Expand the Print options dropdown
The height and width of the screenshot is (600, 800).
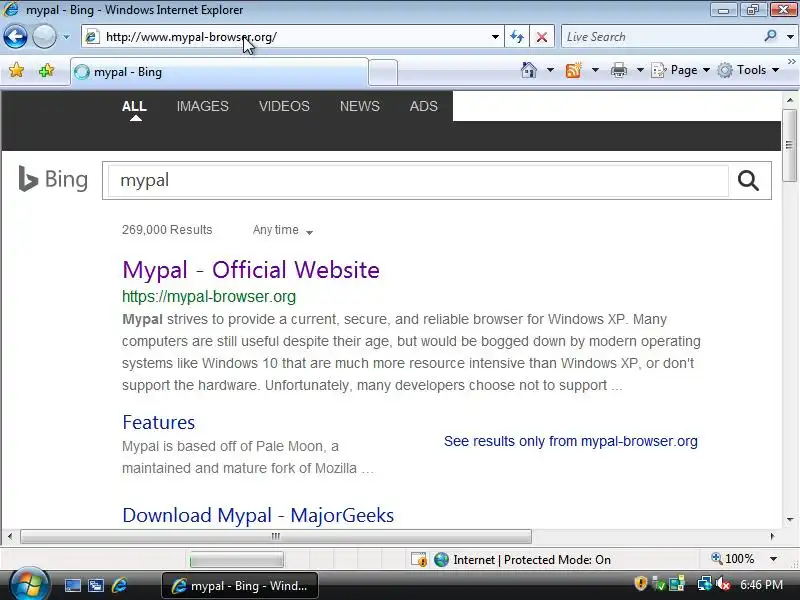(640, 70)
